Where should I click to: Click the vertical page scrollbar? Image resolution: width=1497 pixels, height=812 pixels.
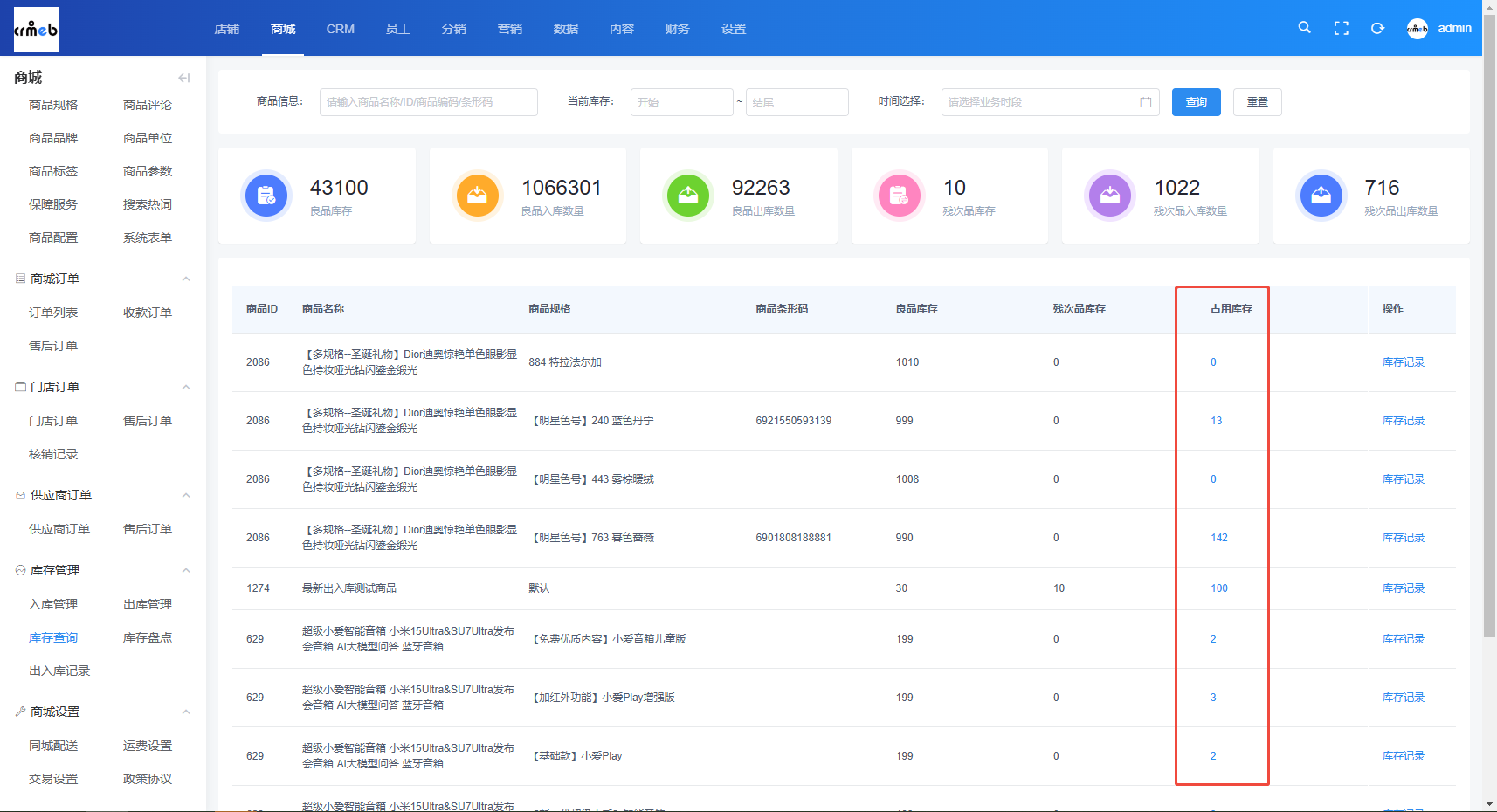[x=1489, y=325]
